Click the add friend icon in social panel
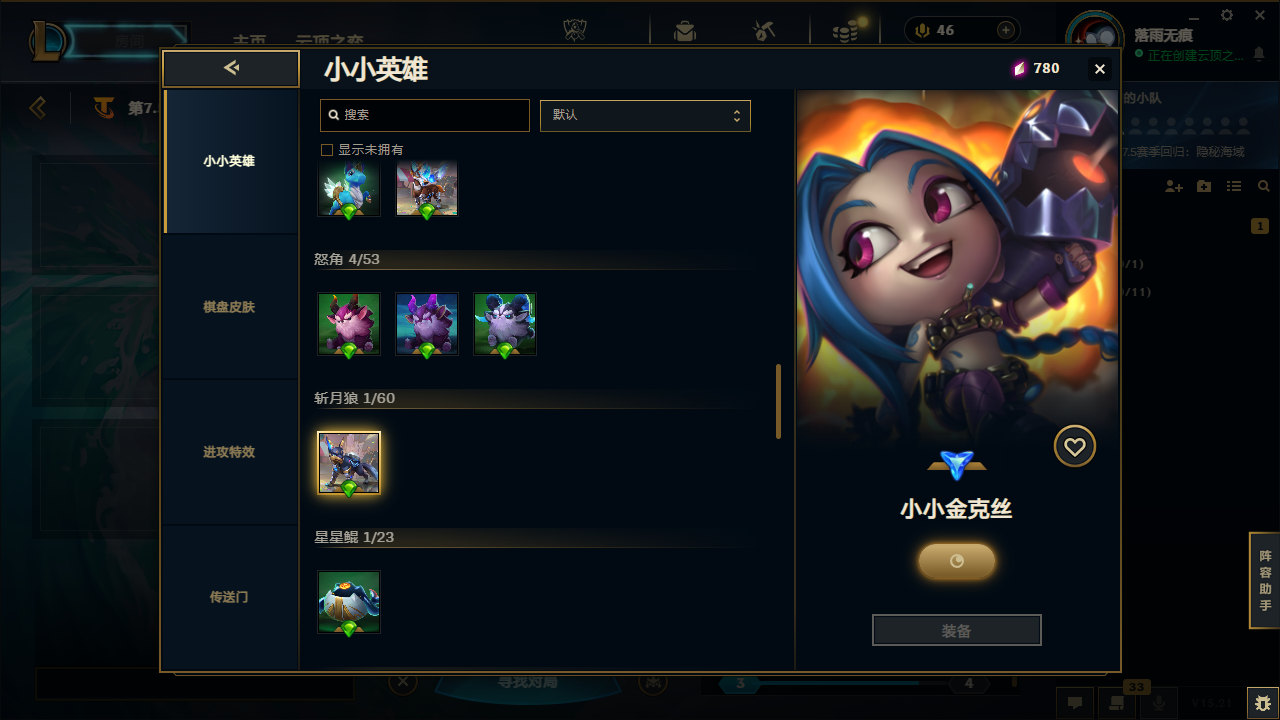This screenshot has width=1280, height=720. [1174, 187]
